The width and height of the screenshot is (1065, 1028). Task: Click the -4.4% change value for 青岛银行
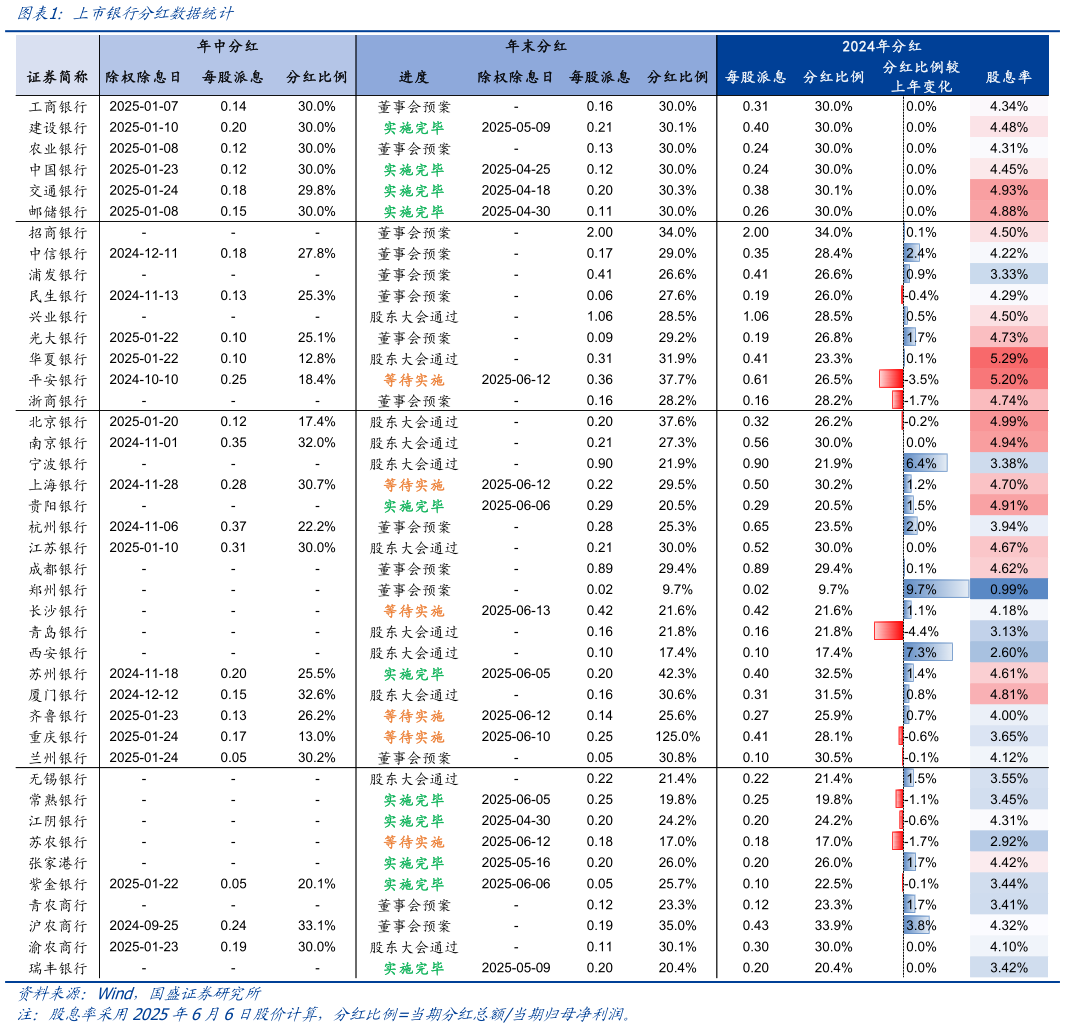pyautogui.click(x=922, y=631)
